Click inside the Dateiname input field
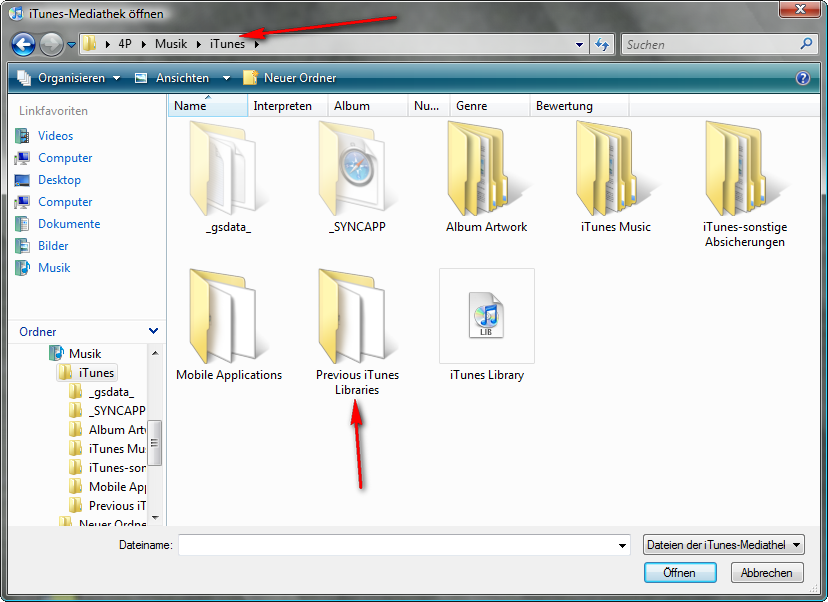The image size is (828, 602). coord(398,545)
